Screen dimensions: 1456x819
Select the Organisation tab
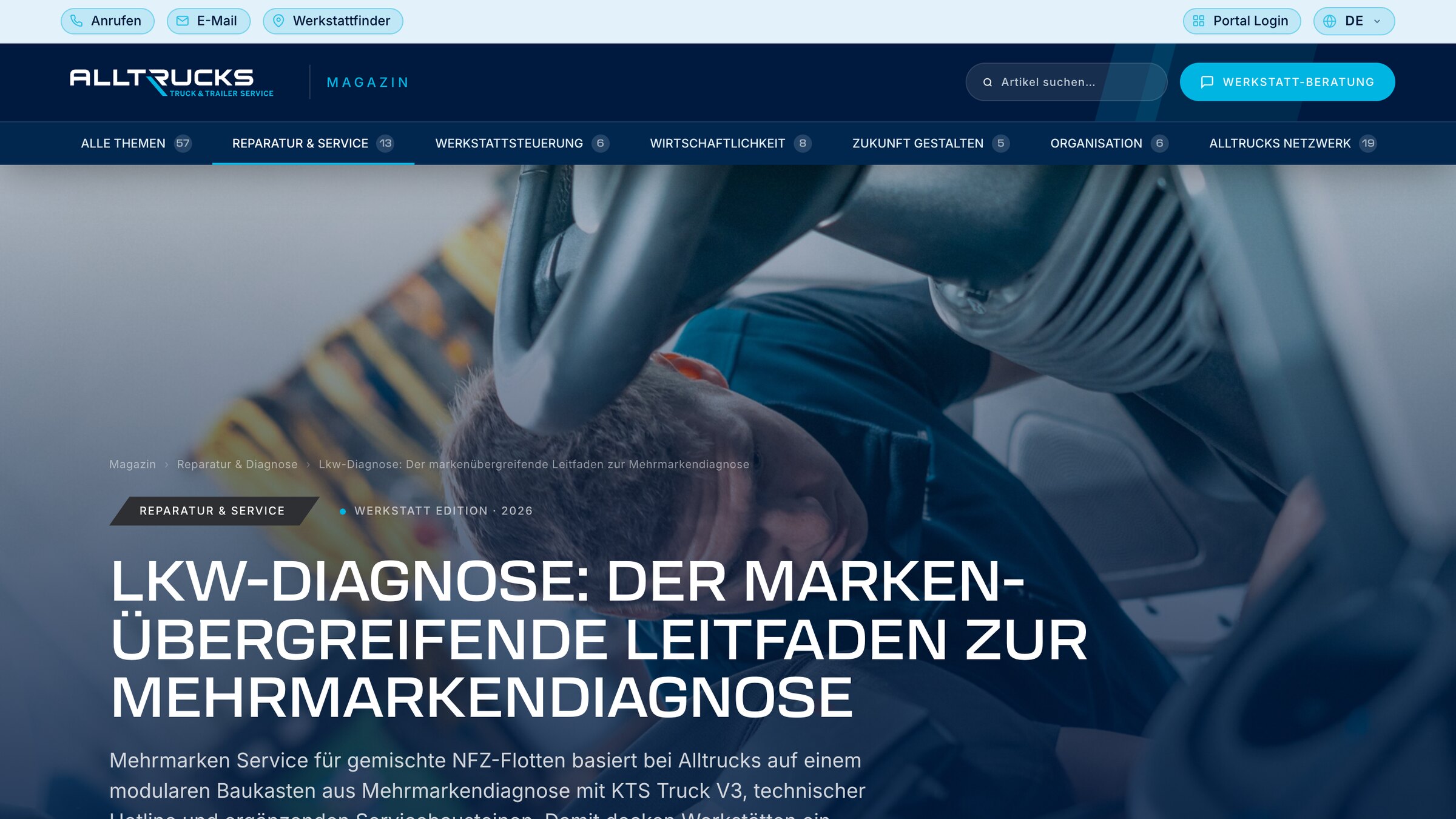(1109, 143)
